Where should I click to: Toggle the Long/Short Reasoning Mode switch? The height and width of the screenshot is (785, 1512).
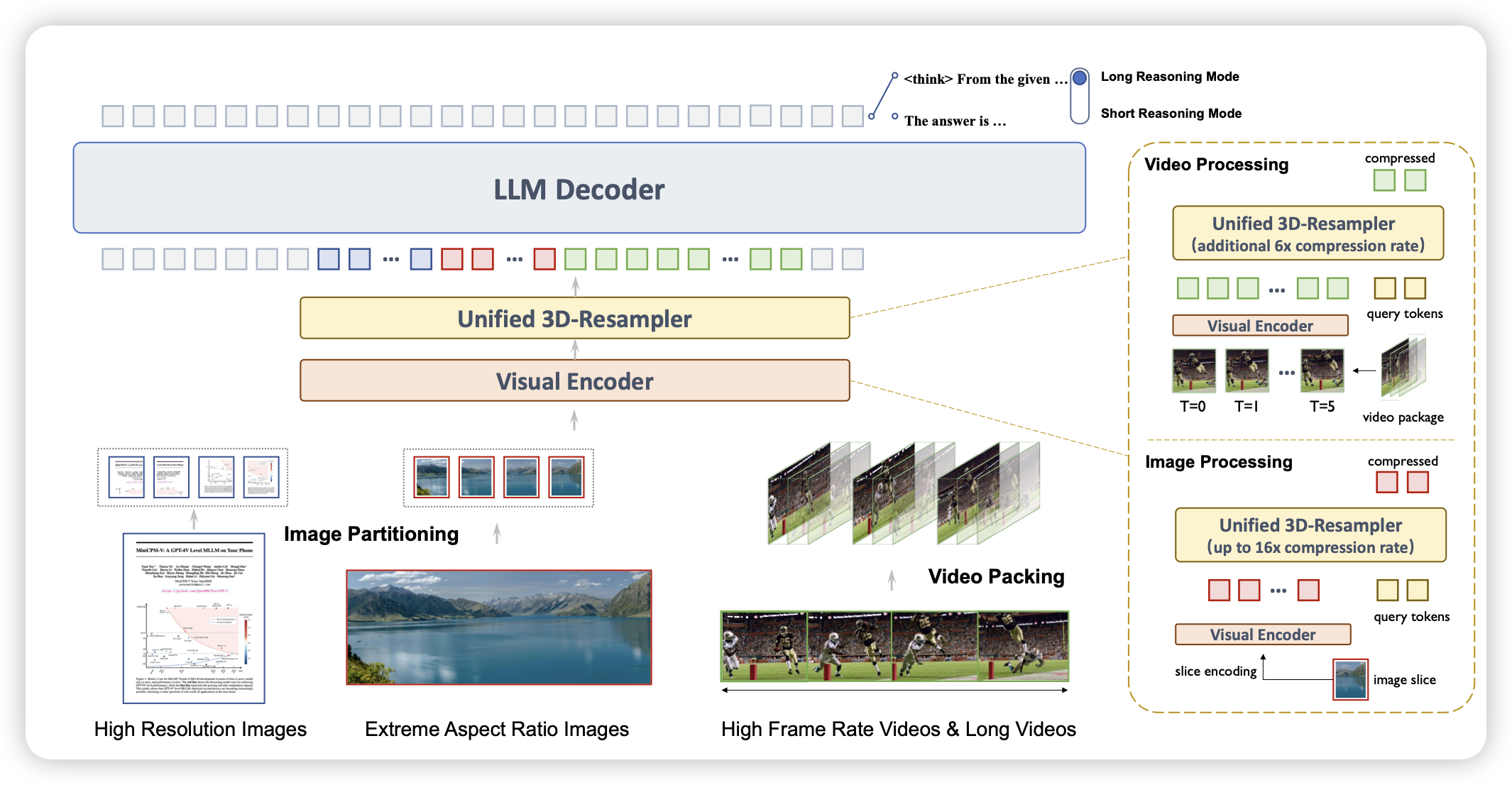tap(1079, 95)
